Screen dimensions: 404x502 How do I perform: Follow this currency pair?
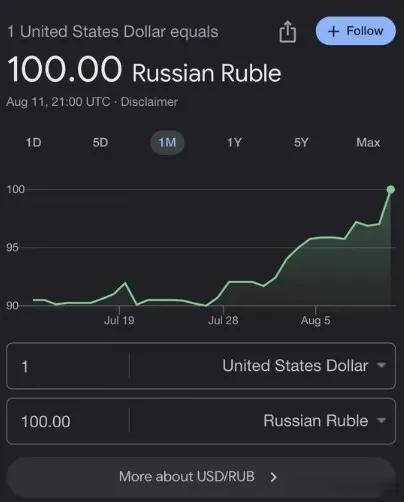[356, 31]
